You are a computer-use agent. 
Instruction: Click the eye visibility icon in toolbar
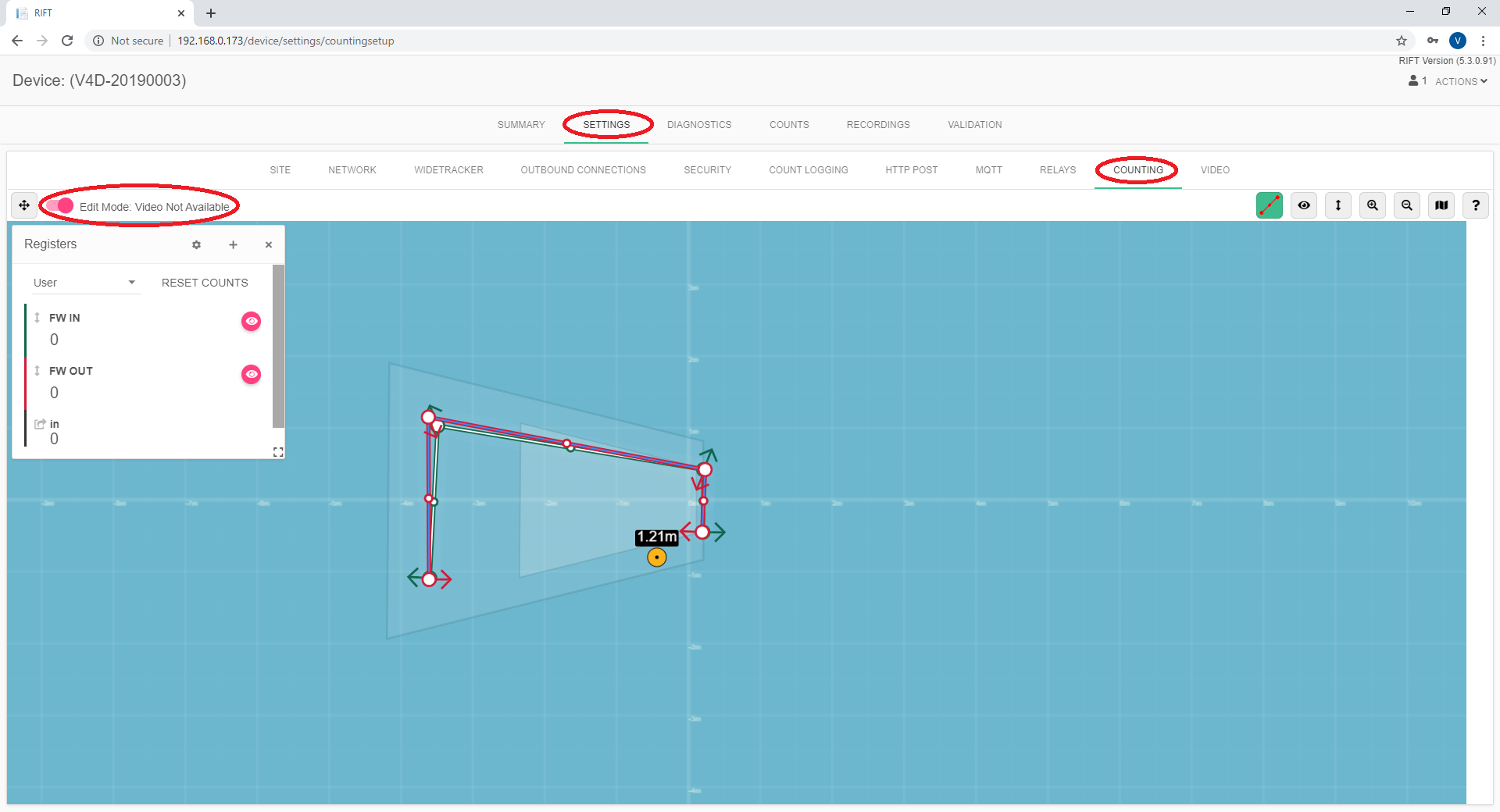pyautogui.click(x=1304, y=205)
